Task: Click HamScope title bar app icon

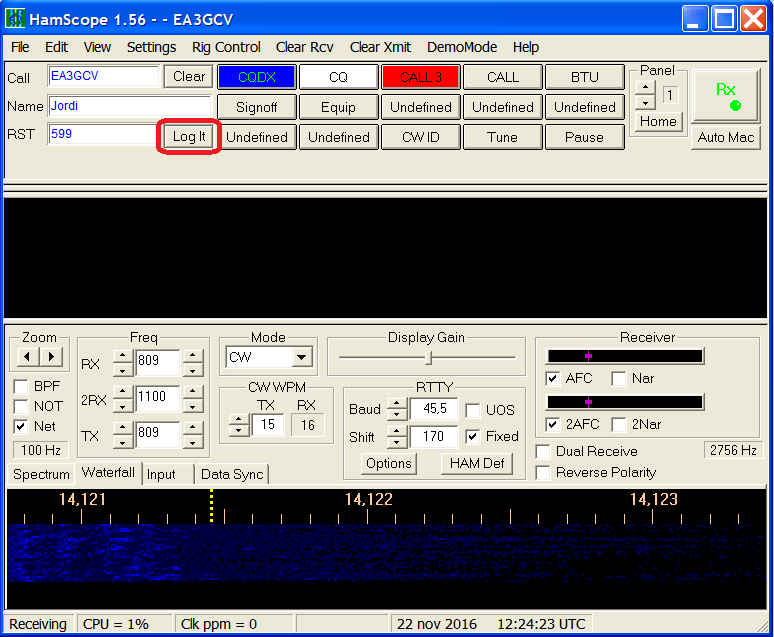Action: [x=16, y=17]
